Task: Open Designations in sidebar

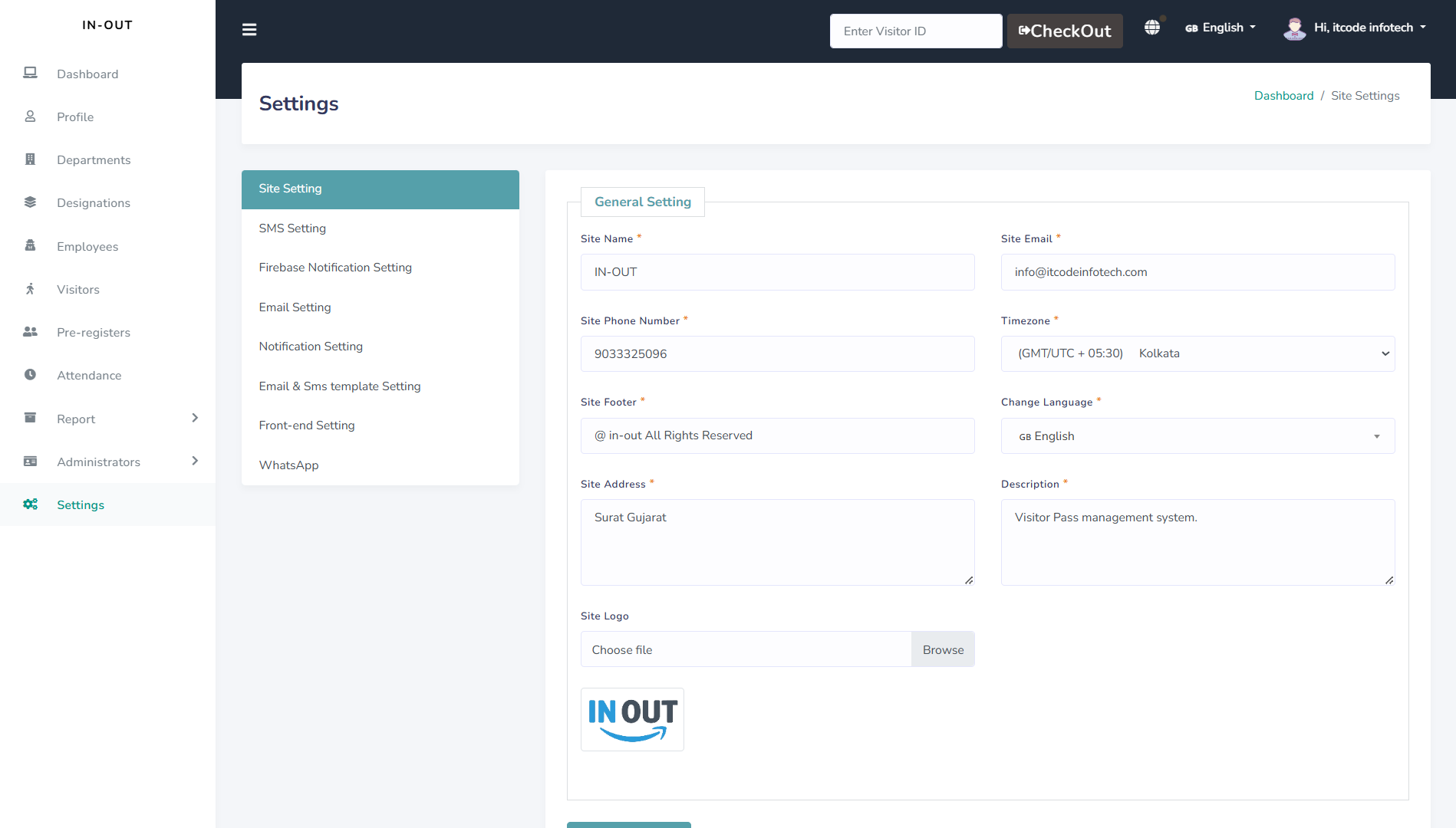Action: tap(107, 202)
